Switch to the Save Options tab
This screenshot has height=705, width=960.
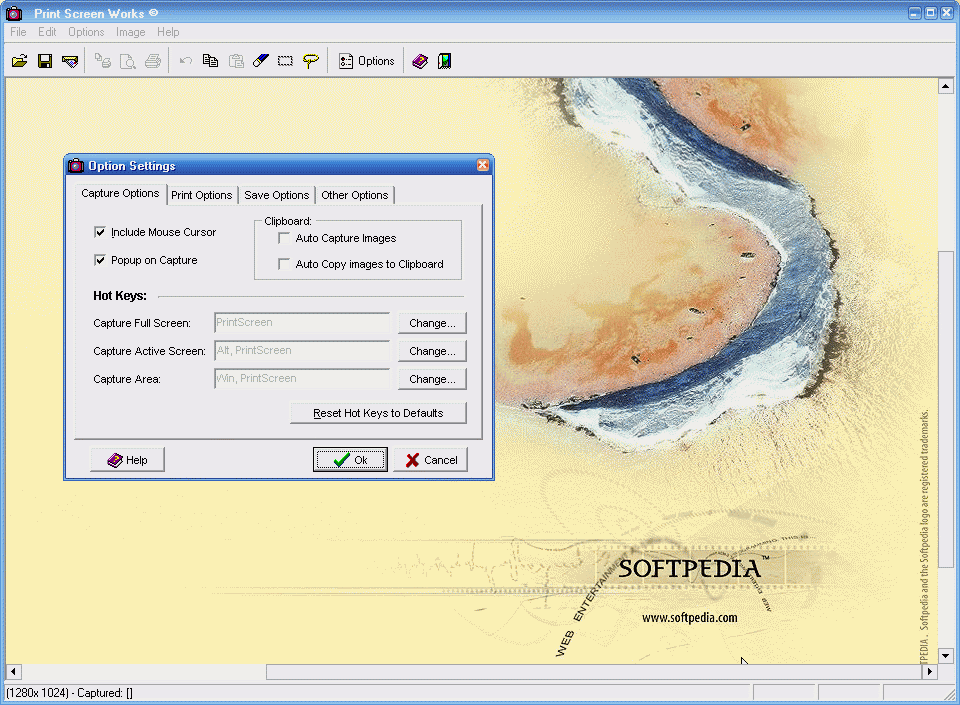tap(277, 195)
